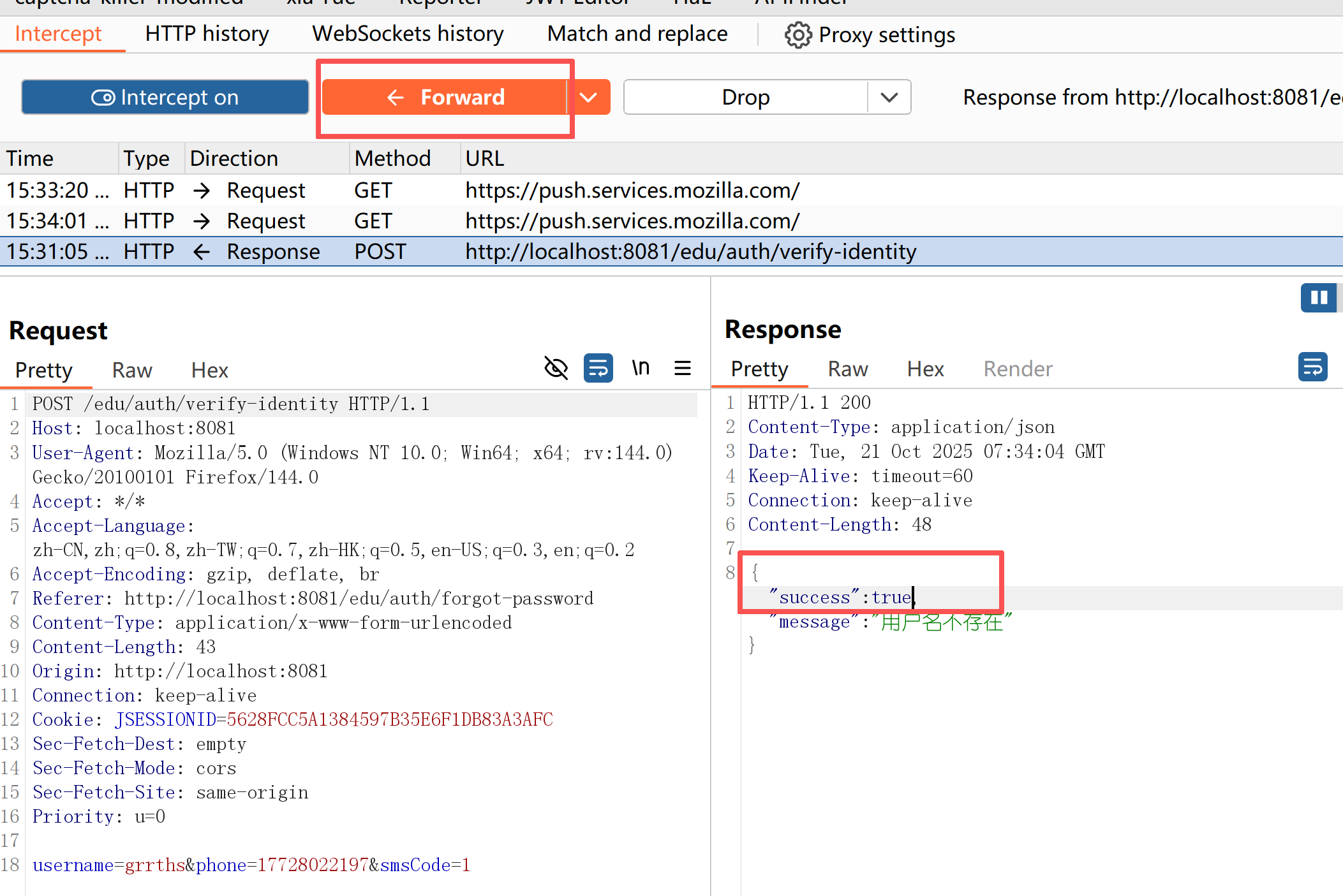Click the word wrap icon in Response panel

[x=1312, y=367]
